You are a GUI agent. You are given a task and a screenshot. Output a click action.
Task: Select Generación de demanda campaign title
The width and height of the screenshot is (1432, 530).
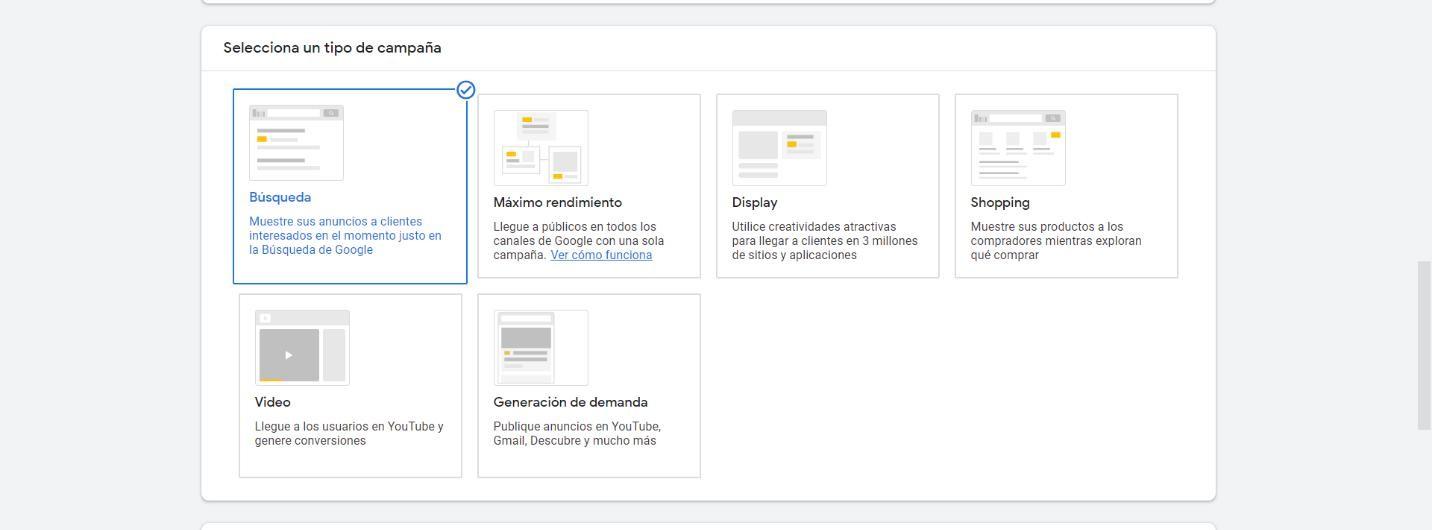click(570, 403)
